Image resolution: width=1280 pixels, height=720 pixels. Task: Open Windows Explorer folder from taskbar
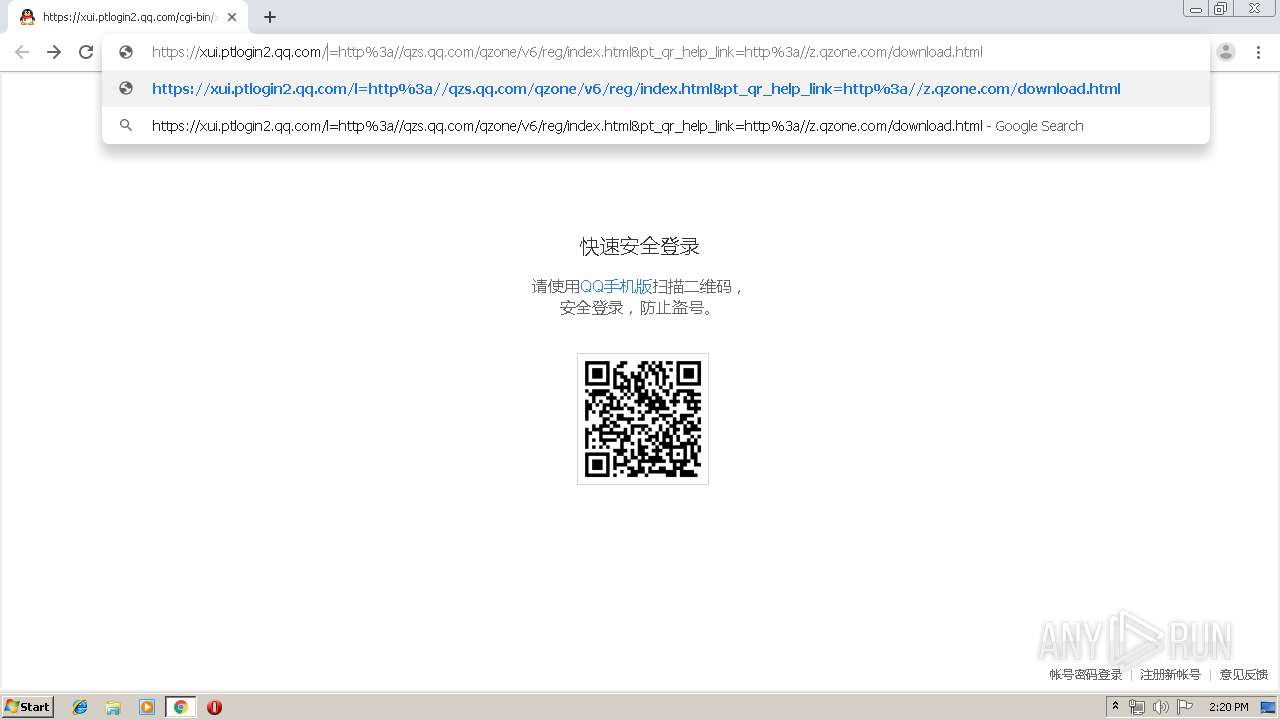[113, 707]
